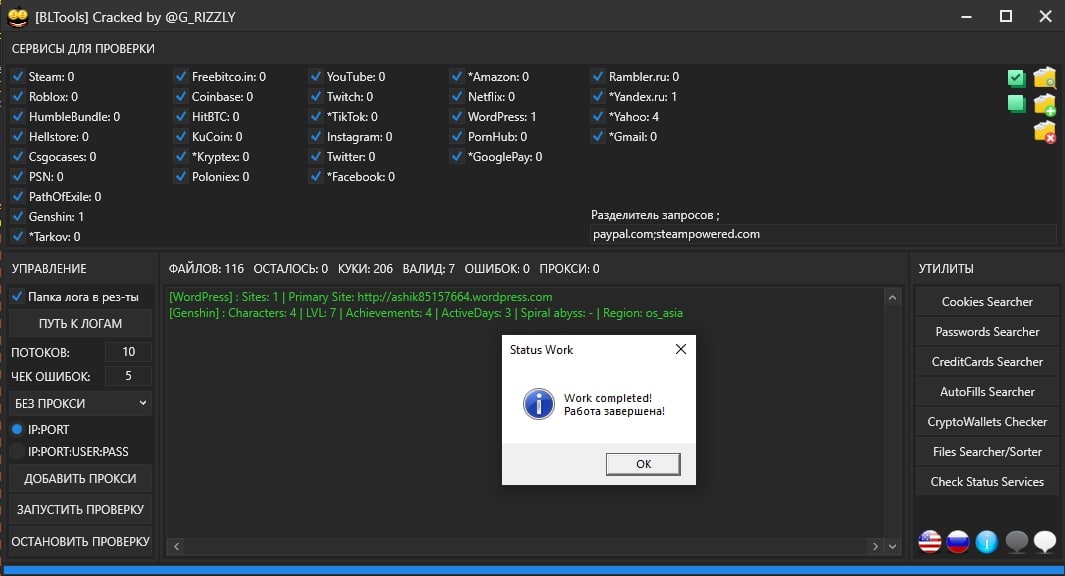Toggle the Rambler.ru checkbox
The image size is (1065, 576).
click(x=598, y=76)
